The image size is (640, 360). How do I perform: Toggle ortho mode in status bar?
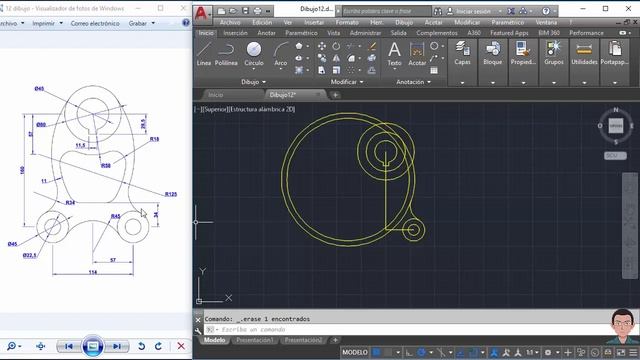tap(409, 352)
